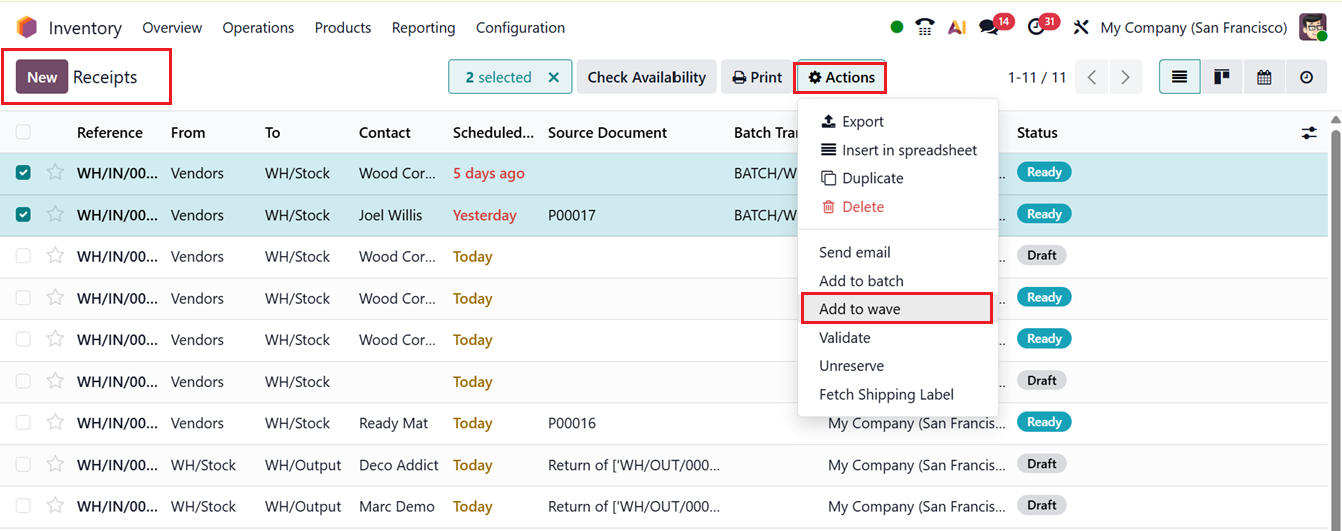Toggle the select-all header checkbox
Image resolution: width=1342 pixels, height=531 pixels.
pyautogui.click(x=23, y=132)
